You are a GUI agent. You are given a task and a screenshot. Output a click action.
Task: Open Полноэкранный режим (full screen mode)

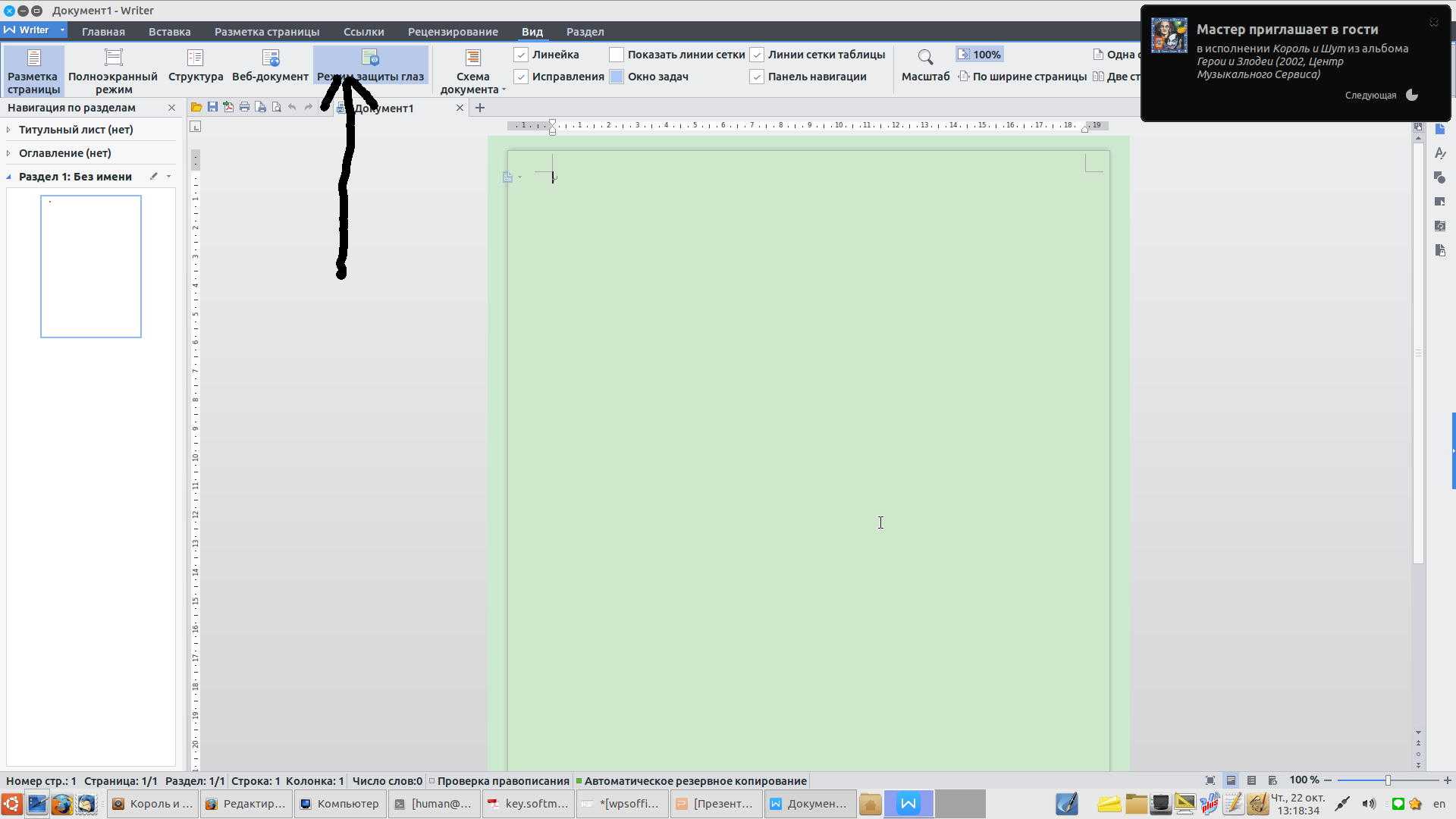point(113,70)
